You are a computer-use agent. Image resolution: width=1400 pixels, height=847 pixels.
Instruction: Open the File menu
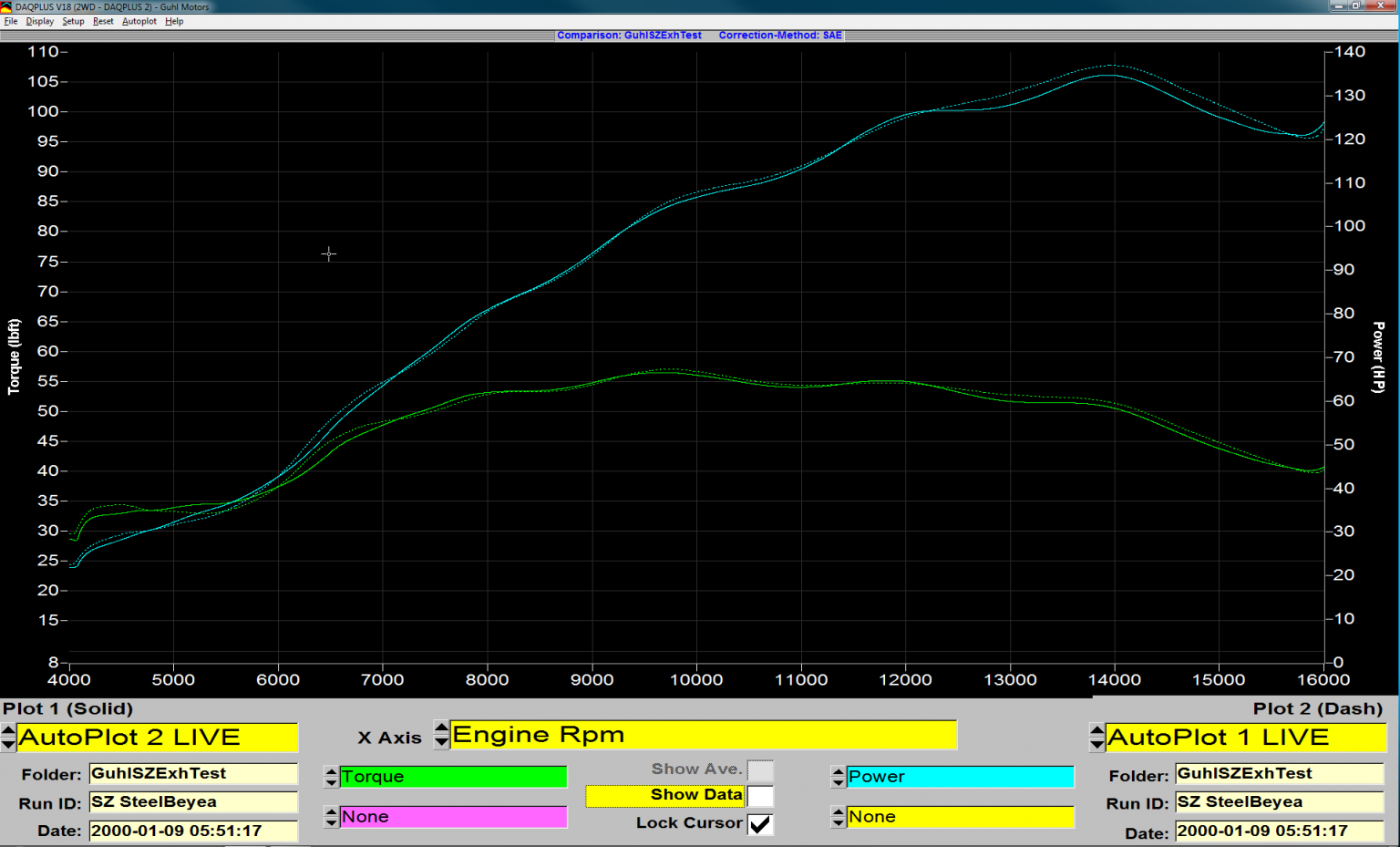[x=11, y=21]
